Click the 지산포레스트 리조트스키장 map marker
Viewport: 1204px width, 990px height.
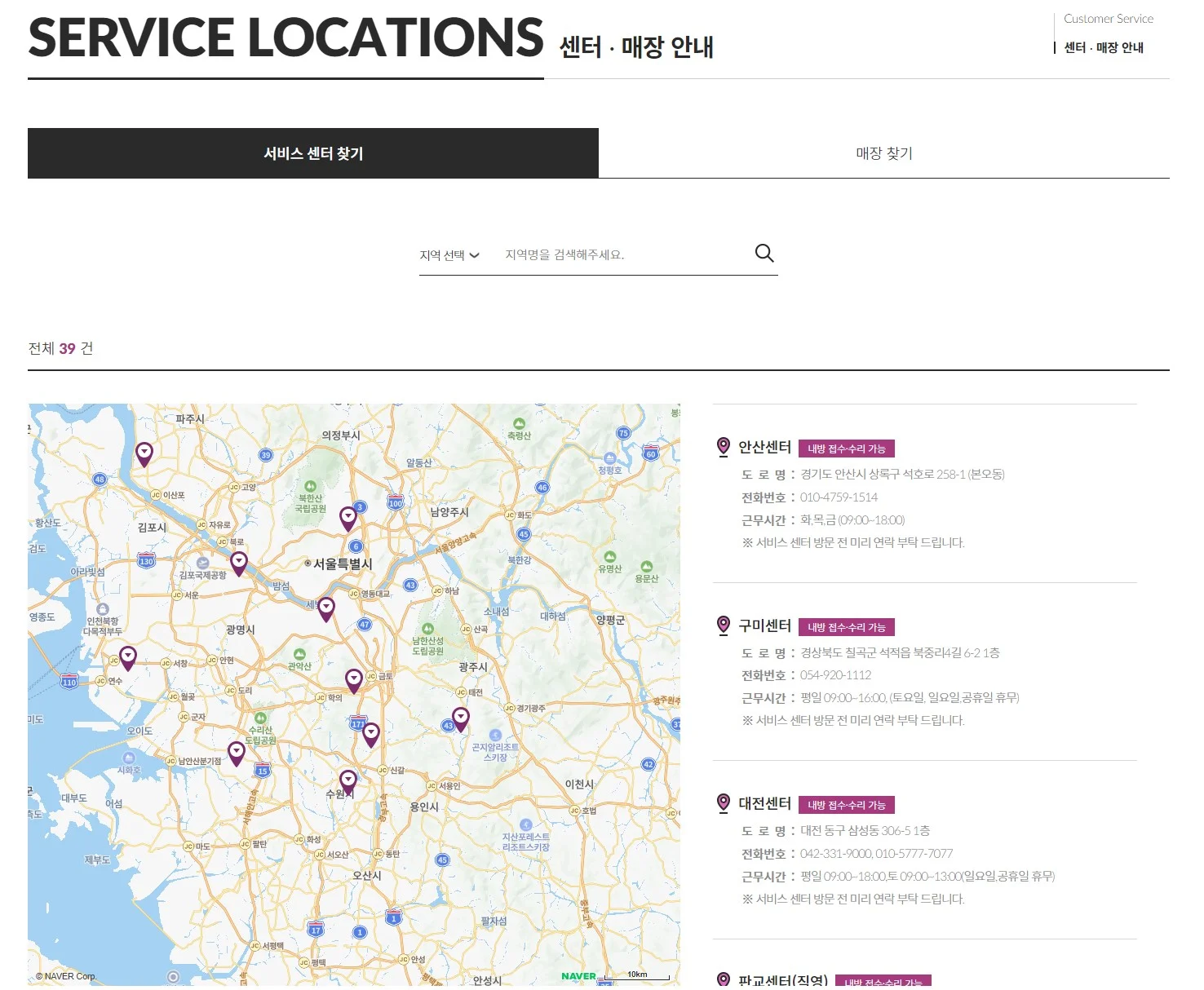(x=525, y=825)
